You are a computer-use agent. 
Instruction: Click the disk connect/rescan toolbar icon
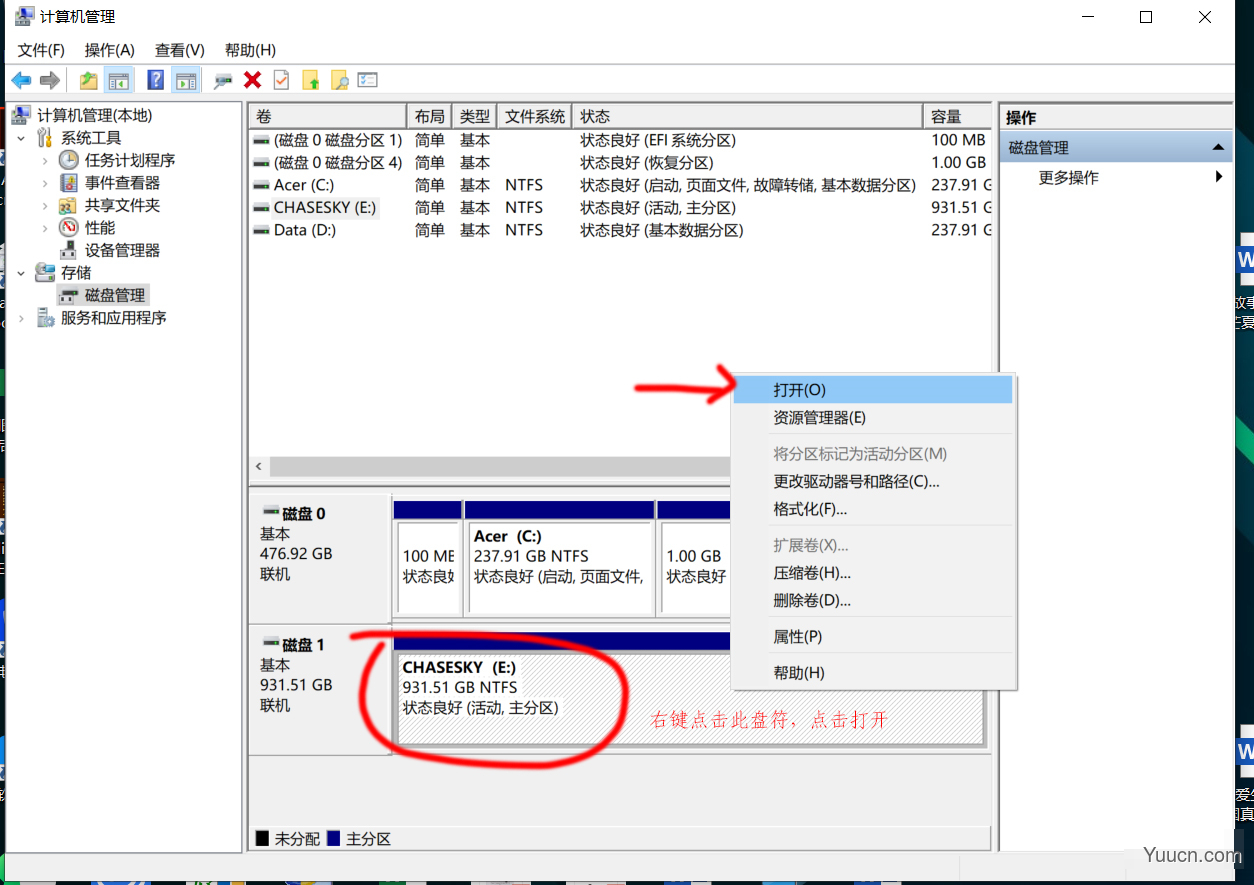coord(223,80)
